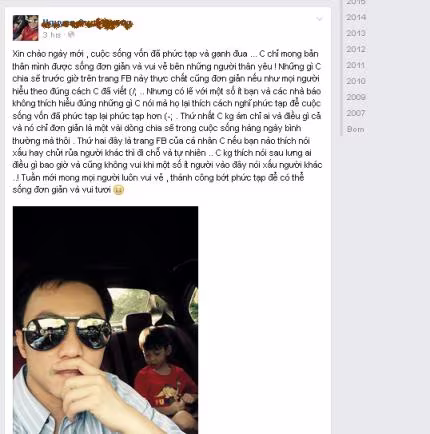Open the poster's profile picture thumbnail
430x434 pixels.
(x=26, y=28)
